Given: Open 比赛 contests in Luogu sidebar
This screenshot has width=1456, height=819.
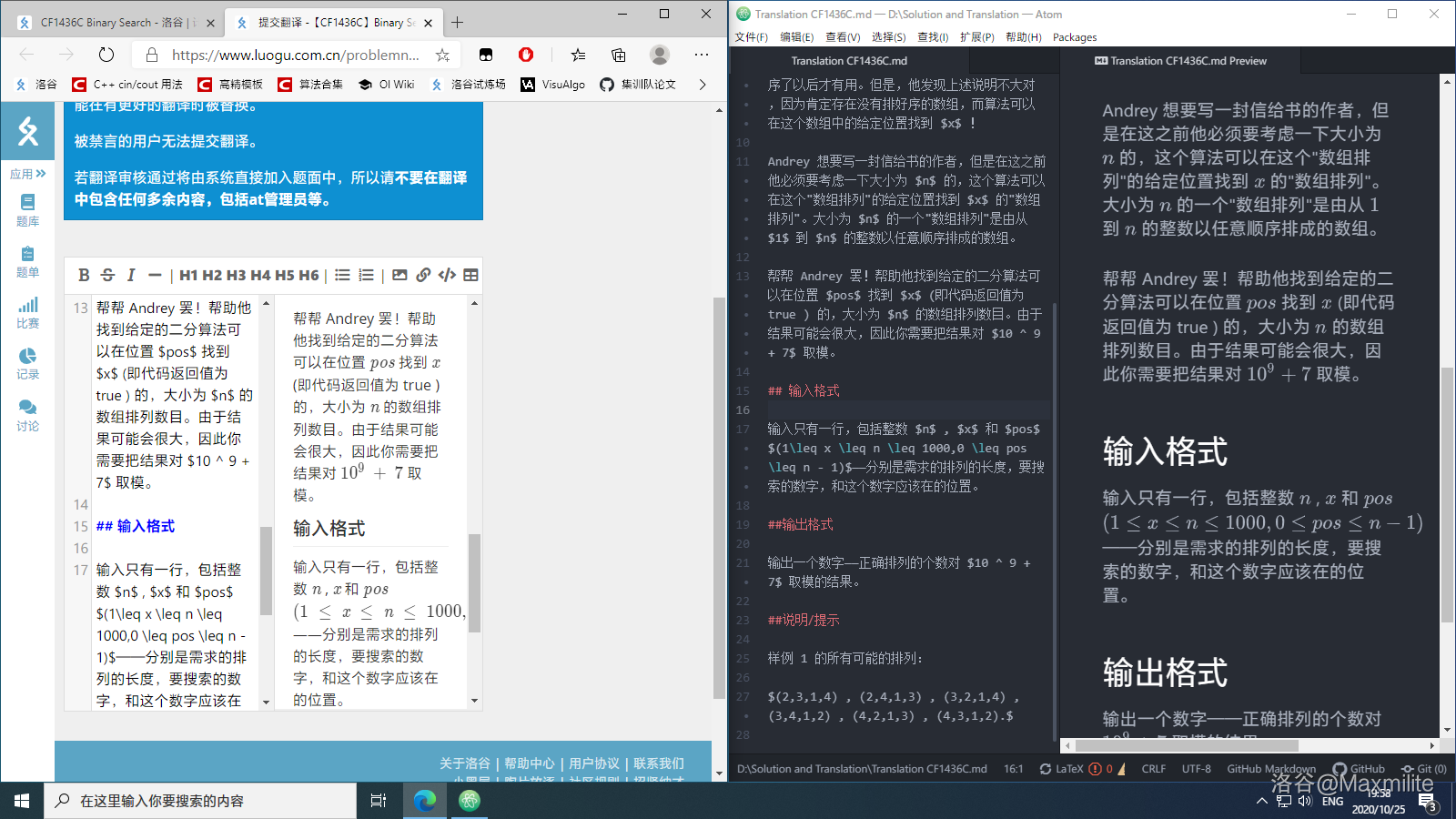Looking at the screenshot, I should pyautogui.click(x=27, y=312).
